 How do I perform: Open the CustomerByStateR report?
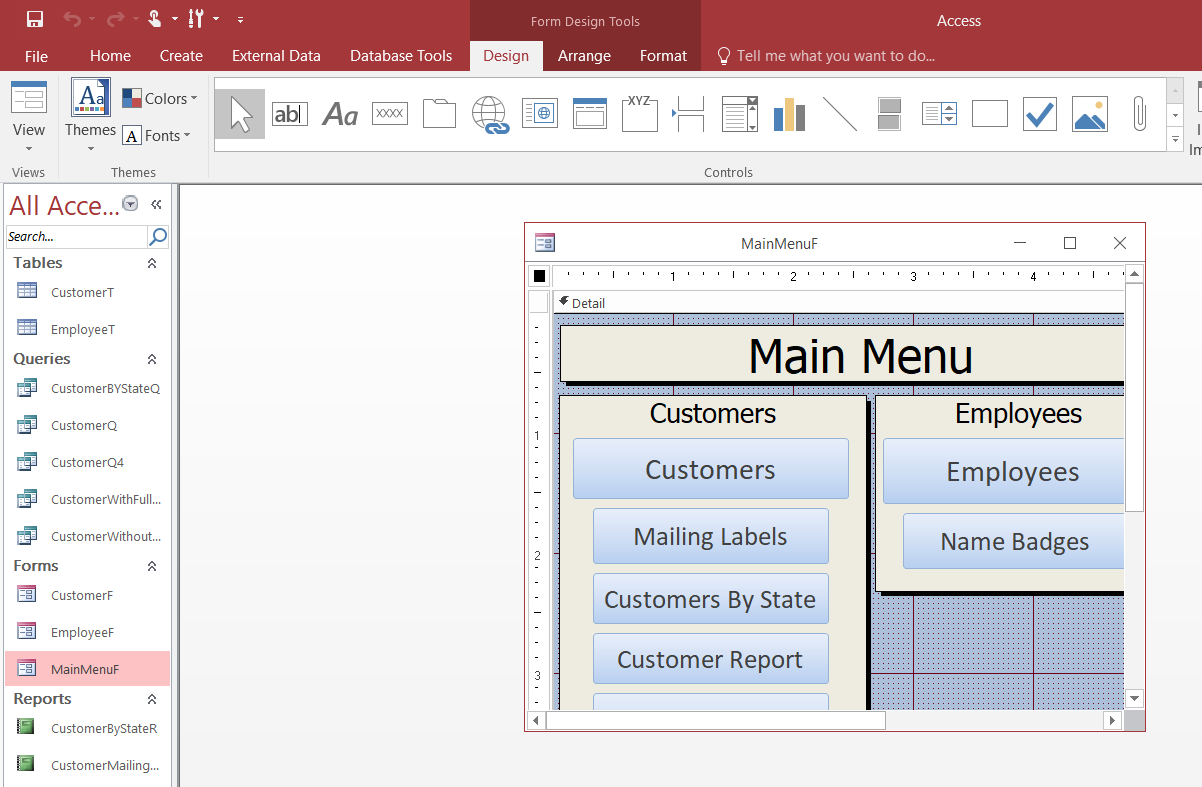pyautogui.click(x=104, y=728)
